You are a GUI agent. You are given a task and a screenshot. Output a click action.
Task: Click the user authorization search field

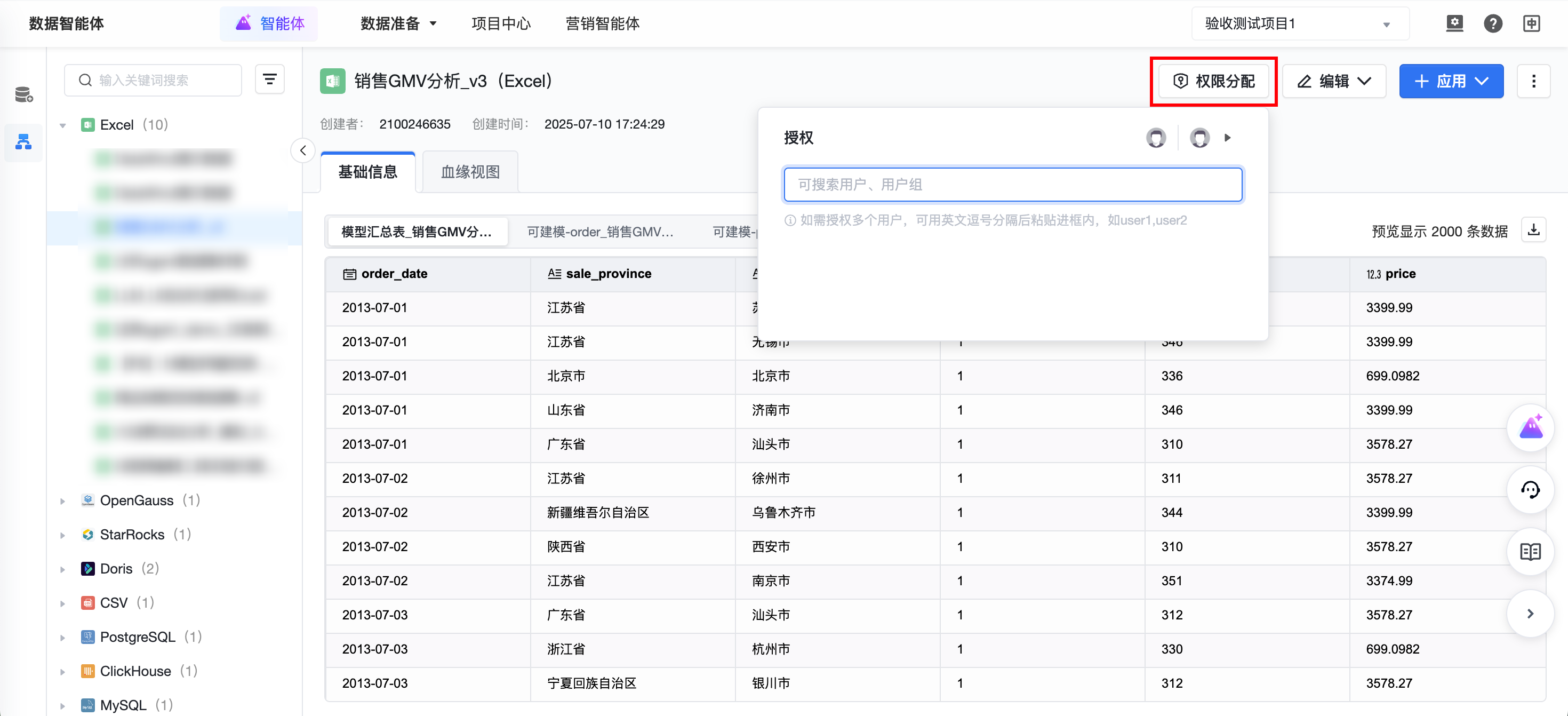click(1012, 185)
